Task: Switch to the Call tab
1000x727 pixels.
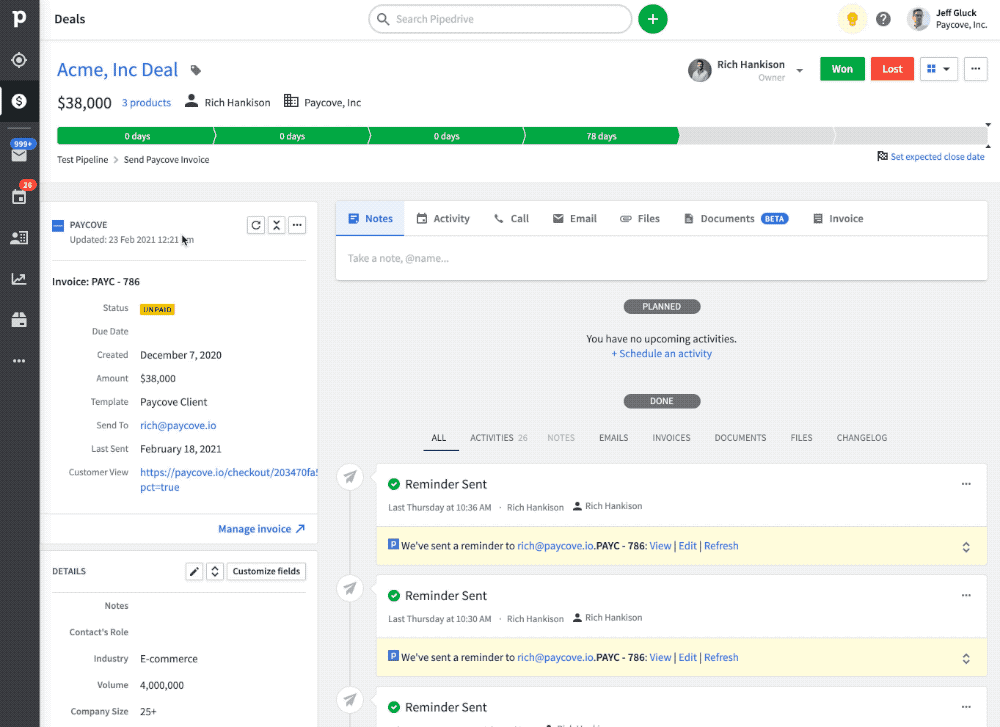Action: [511, 219]
